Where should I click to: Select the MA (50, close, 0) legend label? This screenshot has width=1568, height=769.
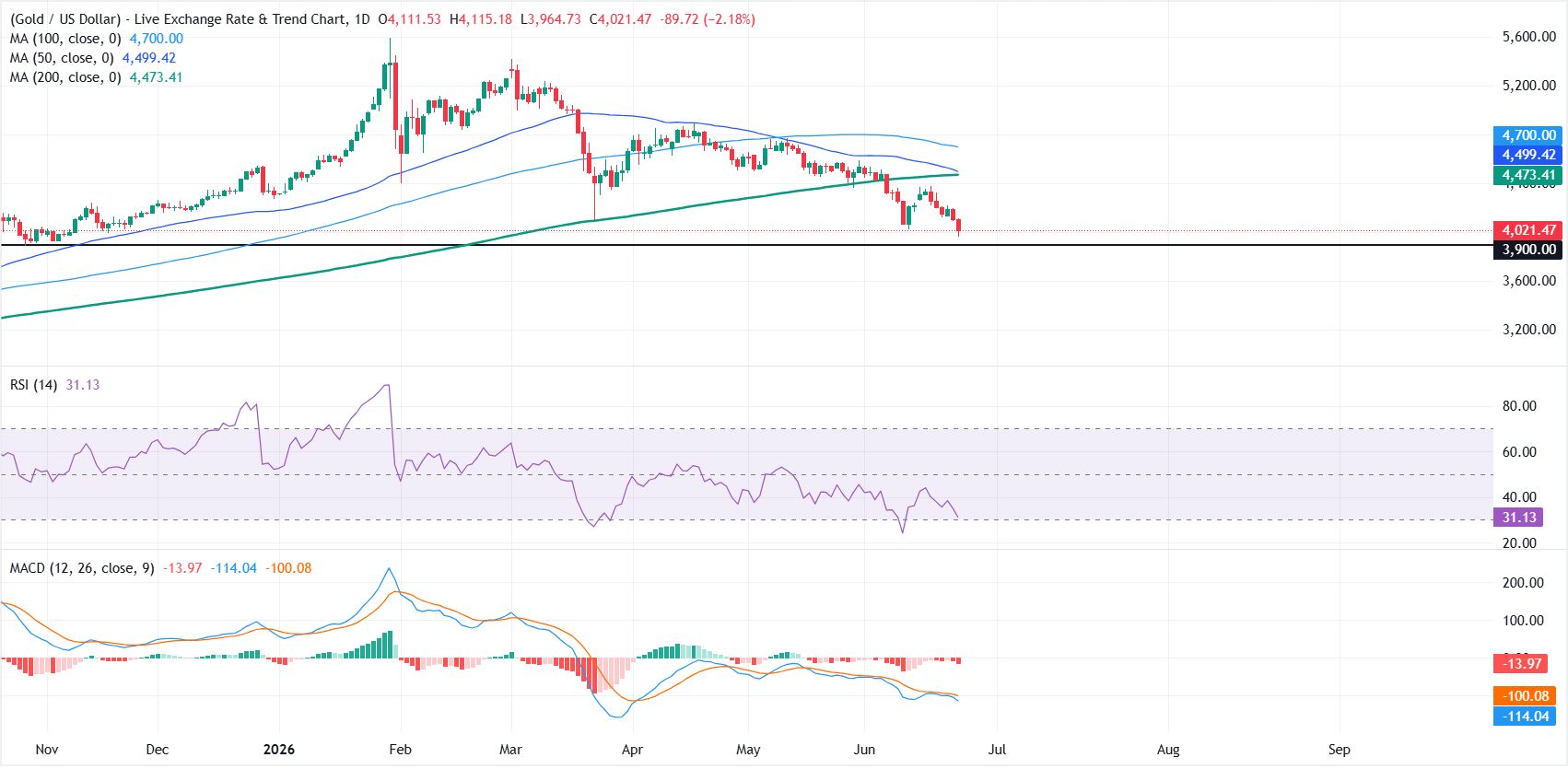[62, 58]
